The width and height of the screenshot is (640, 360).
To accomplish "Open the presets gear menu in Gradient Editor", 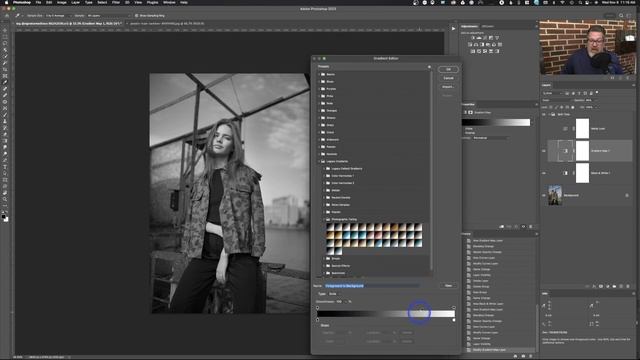I will [x=429, y=67].
